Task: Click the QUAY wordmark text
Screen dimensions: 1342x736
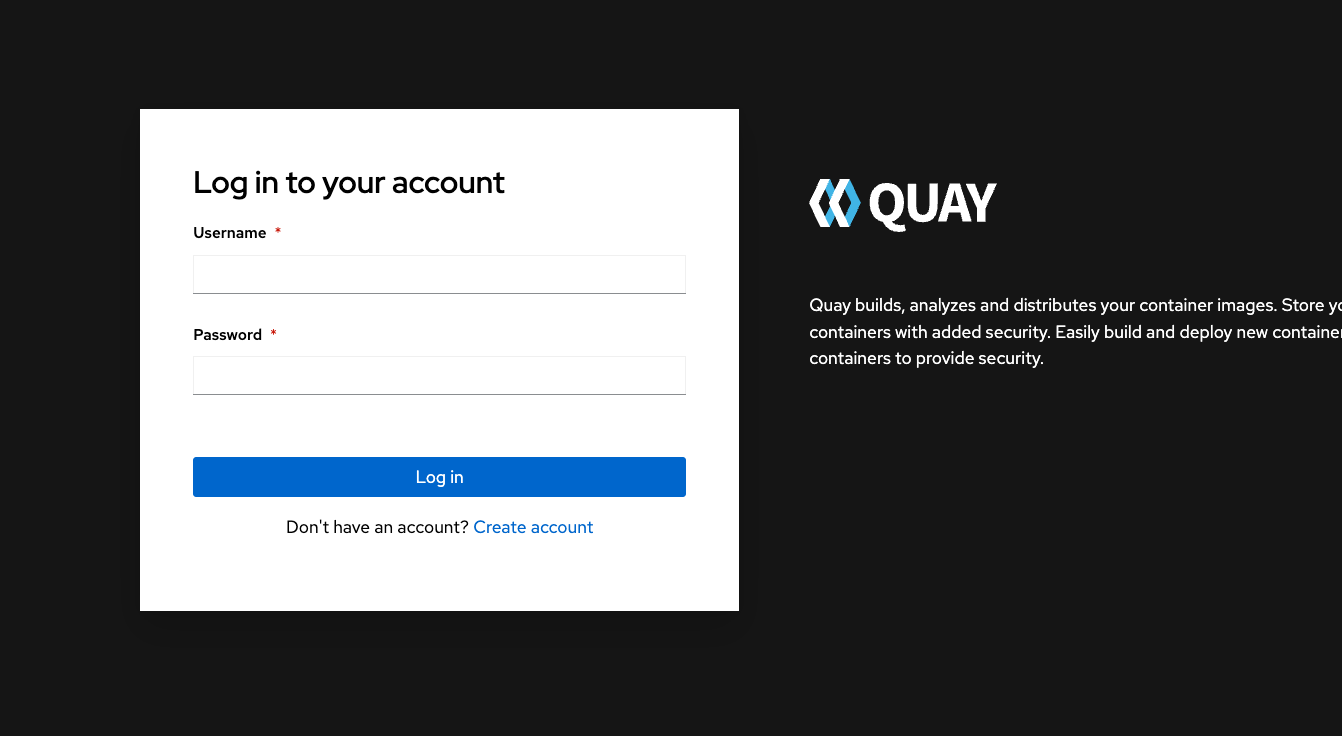Action: pyautogui.click(x=932, y=204)
